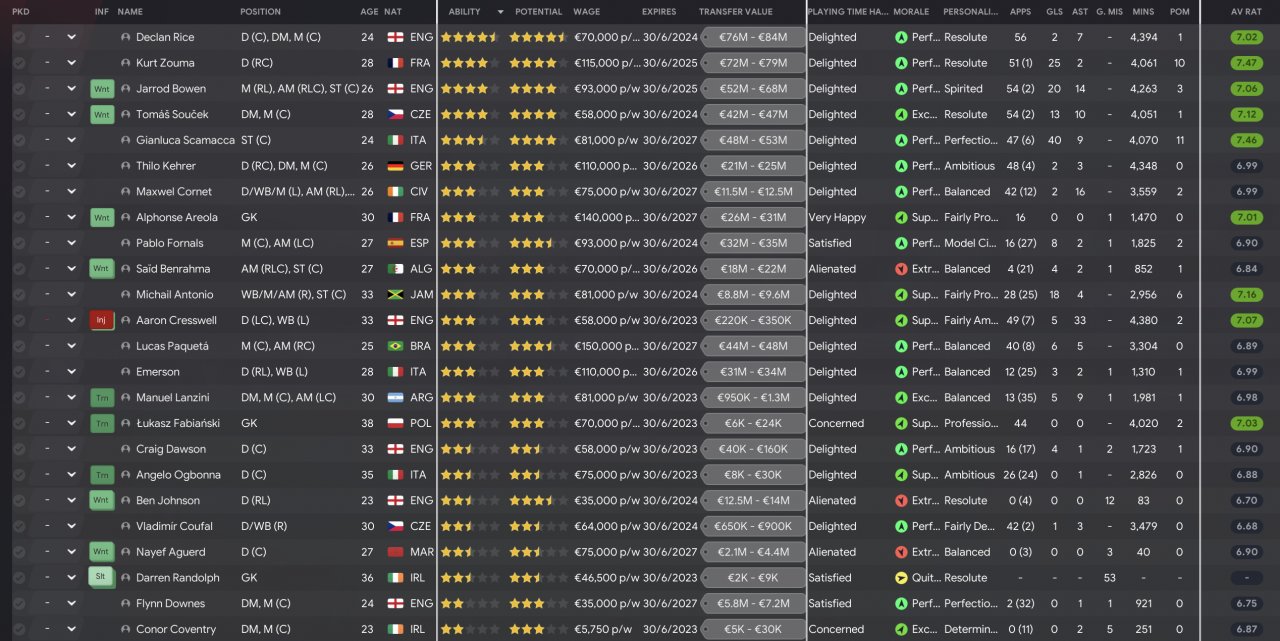Click the player info icon beside Declan Rice
1280x641 pixels.
click(125, 37)
